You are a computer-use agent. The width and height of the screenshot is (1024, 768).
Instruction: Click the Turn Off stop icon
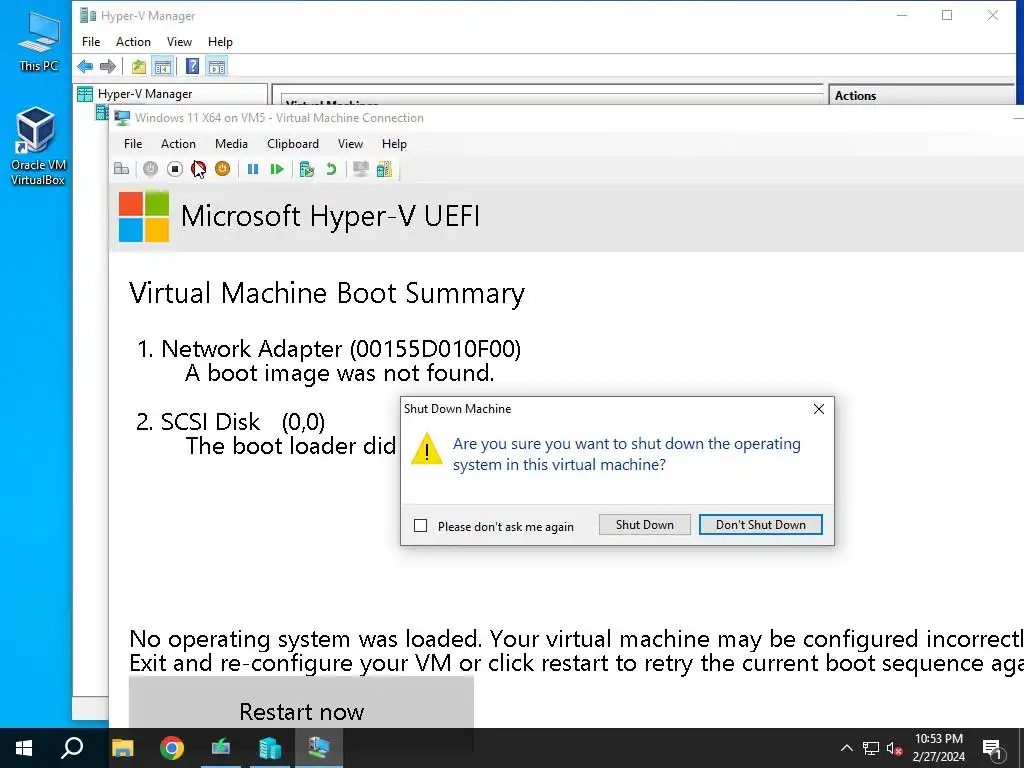click(x=174, y=169)
